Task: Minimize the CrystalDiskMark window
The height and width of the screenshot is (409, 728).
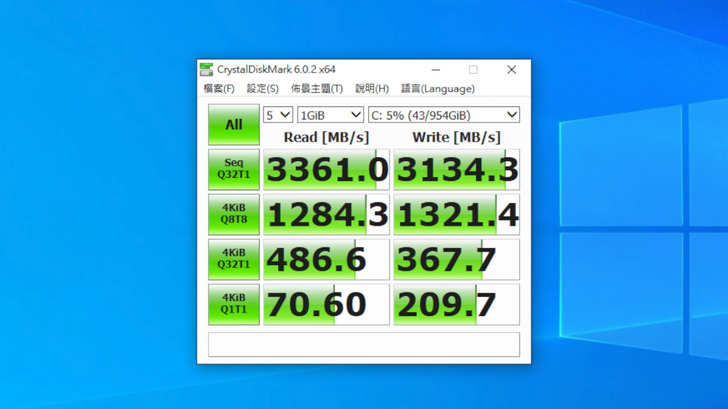Action: pyautogui.click(x=436, y=70)
